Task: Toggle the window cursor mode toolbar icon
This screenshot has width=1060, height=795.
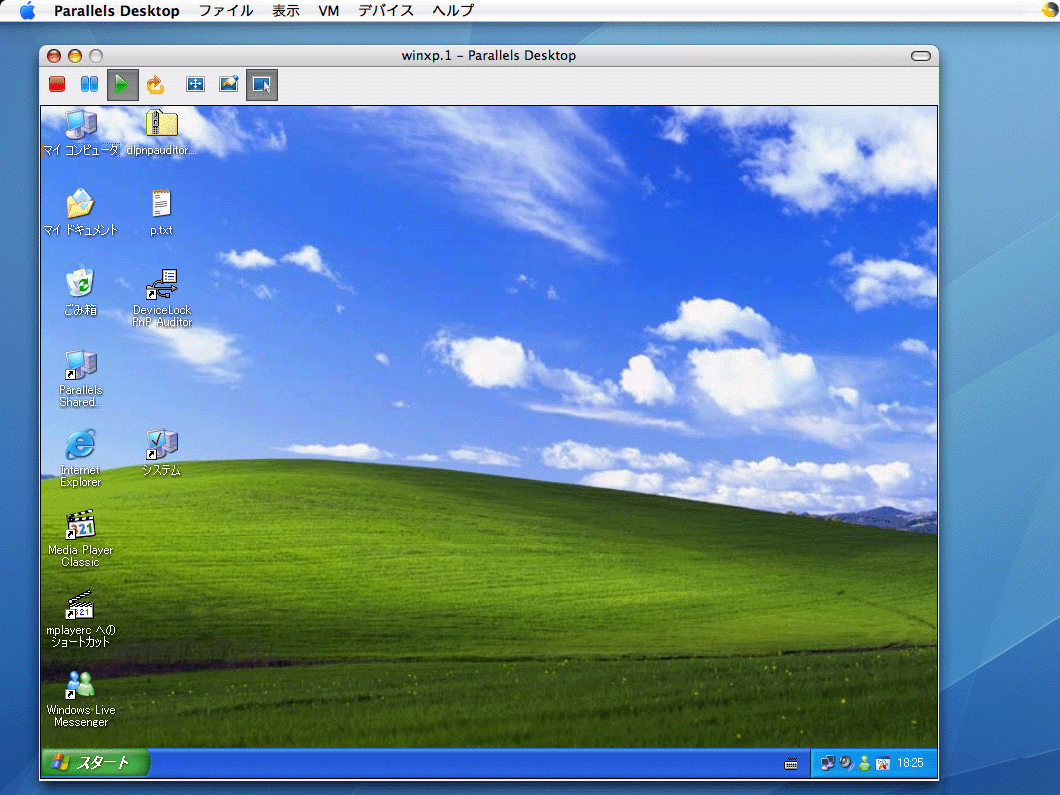Action: (x=262, y=85)
